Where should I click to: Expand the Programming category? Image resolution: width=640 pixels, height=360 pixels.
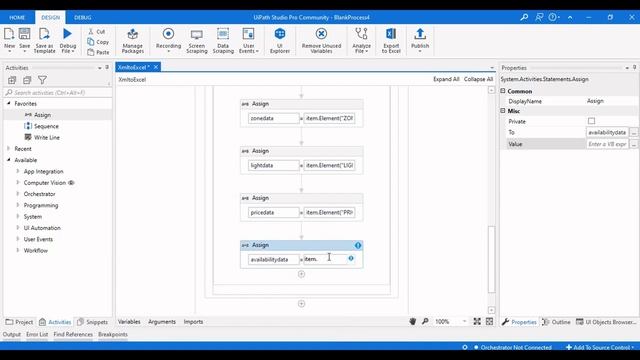point(18,205)
